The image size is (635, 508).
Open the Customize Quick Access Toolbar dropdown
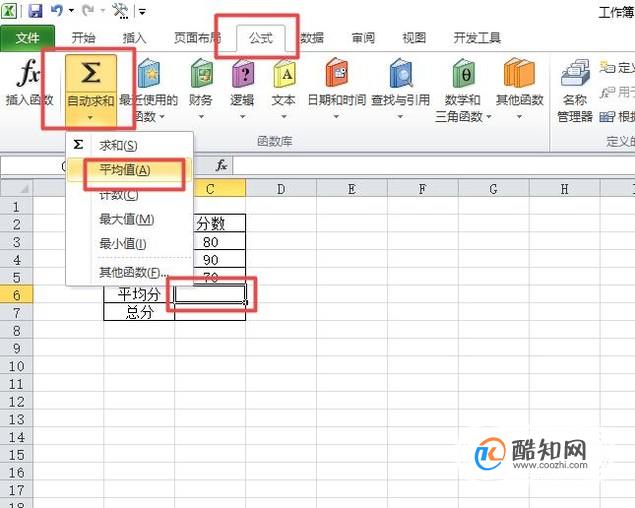(x=142, y=12)
